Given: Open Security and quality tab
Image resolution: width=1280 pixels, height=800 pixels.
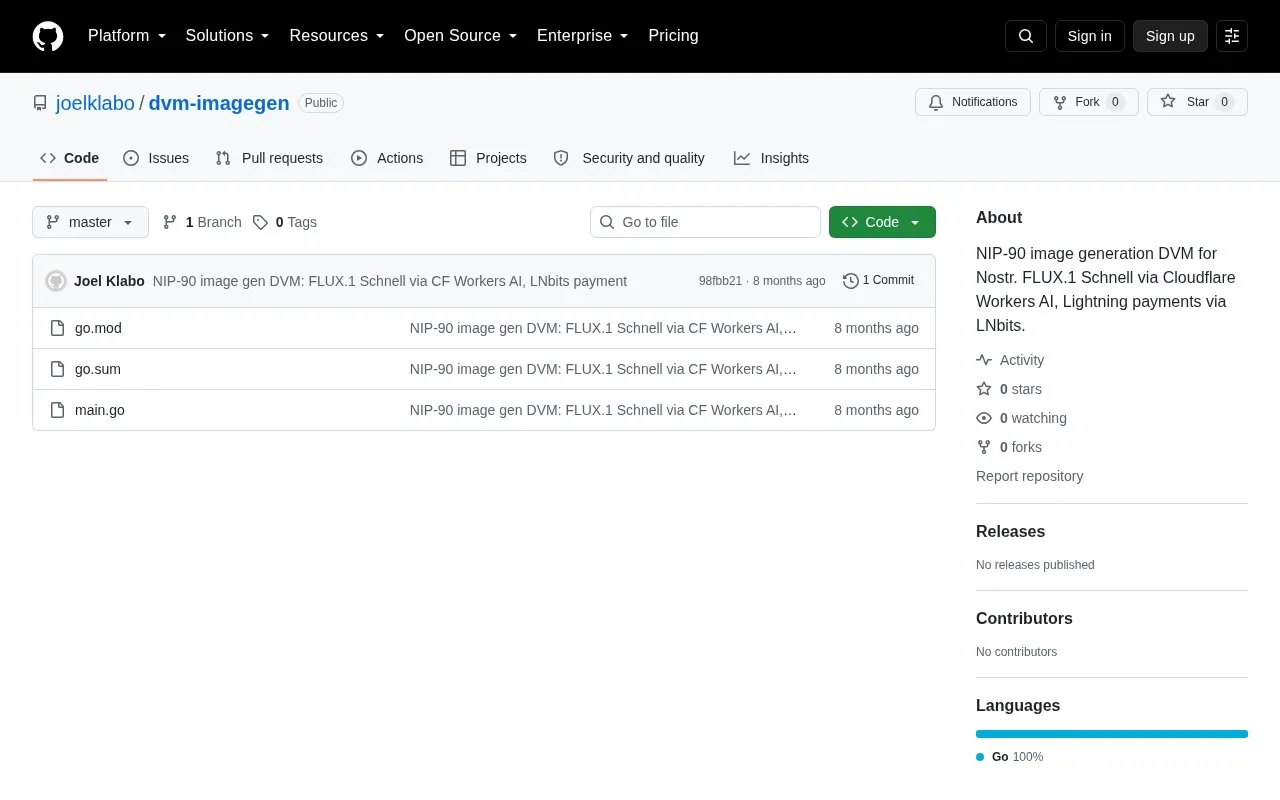Looking at the screenshot, I should [629, 158].
